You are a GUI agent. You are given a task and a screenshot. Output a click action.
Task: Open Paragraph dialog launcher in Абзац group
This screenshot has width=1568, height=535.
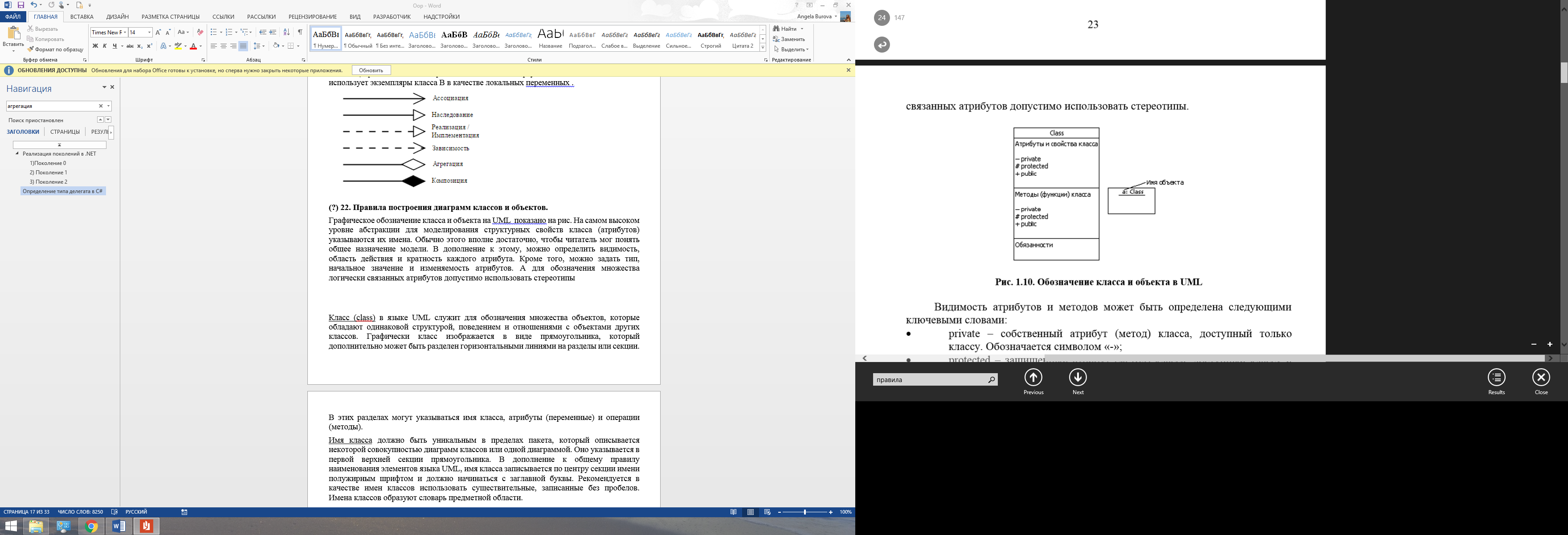pyautogui.click(x=304, y=60)
